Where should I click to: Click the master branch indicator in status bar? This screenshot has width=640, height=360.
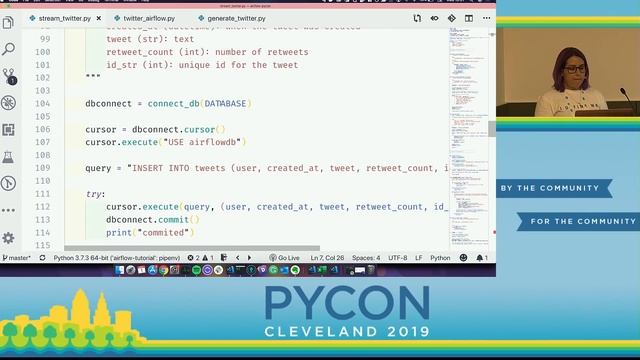click(x=16, y=258)
